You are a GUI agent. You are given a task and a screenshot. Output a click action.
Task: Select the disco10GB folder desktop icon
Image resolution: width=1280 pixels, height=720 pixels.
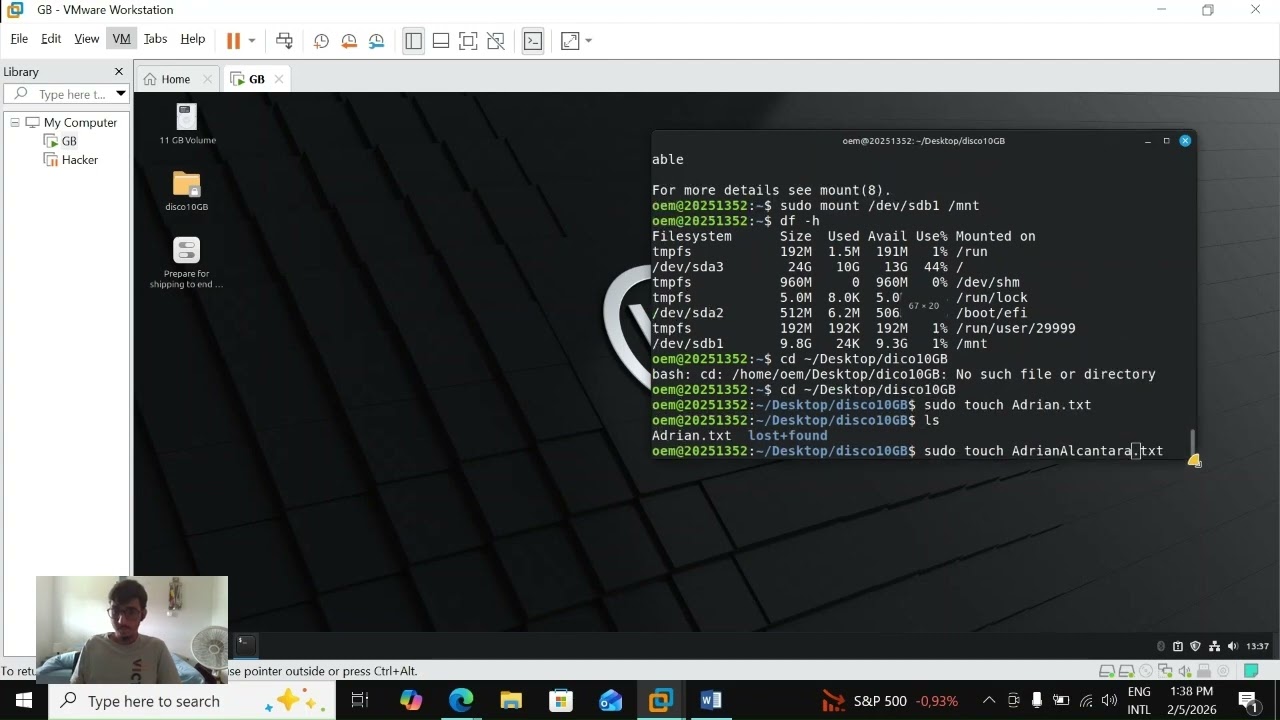point(187,191)
